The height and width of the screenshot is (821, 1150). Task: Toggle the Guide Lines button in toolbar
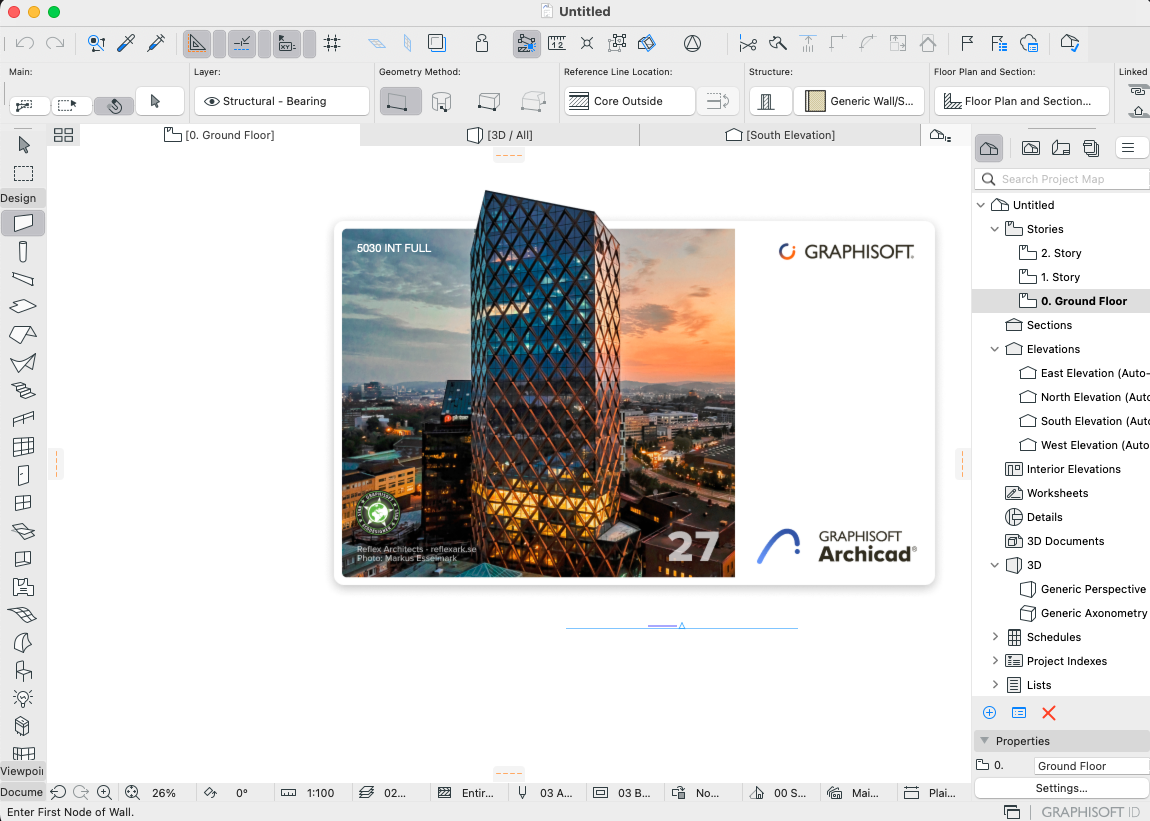tap(242, 43)
